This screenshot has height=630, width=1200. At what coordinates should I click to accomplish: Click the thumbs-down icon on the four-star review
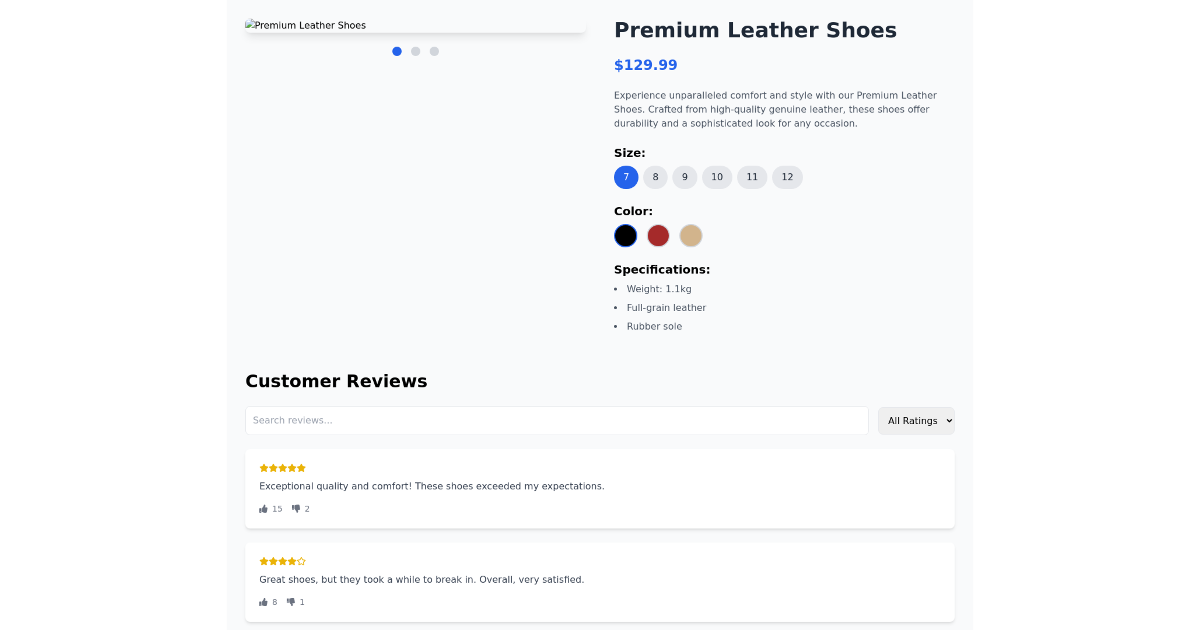tap(290, 601)
